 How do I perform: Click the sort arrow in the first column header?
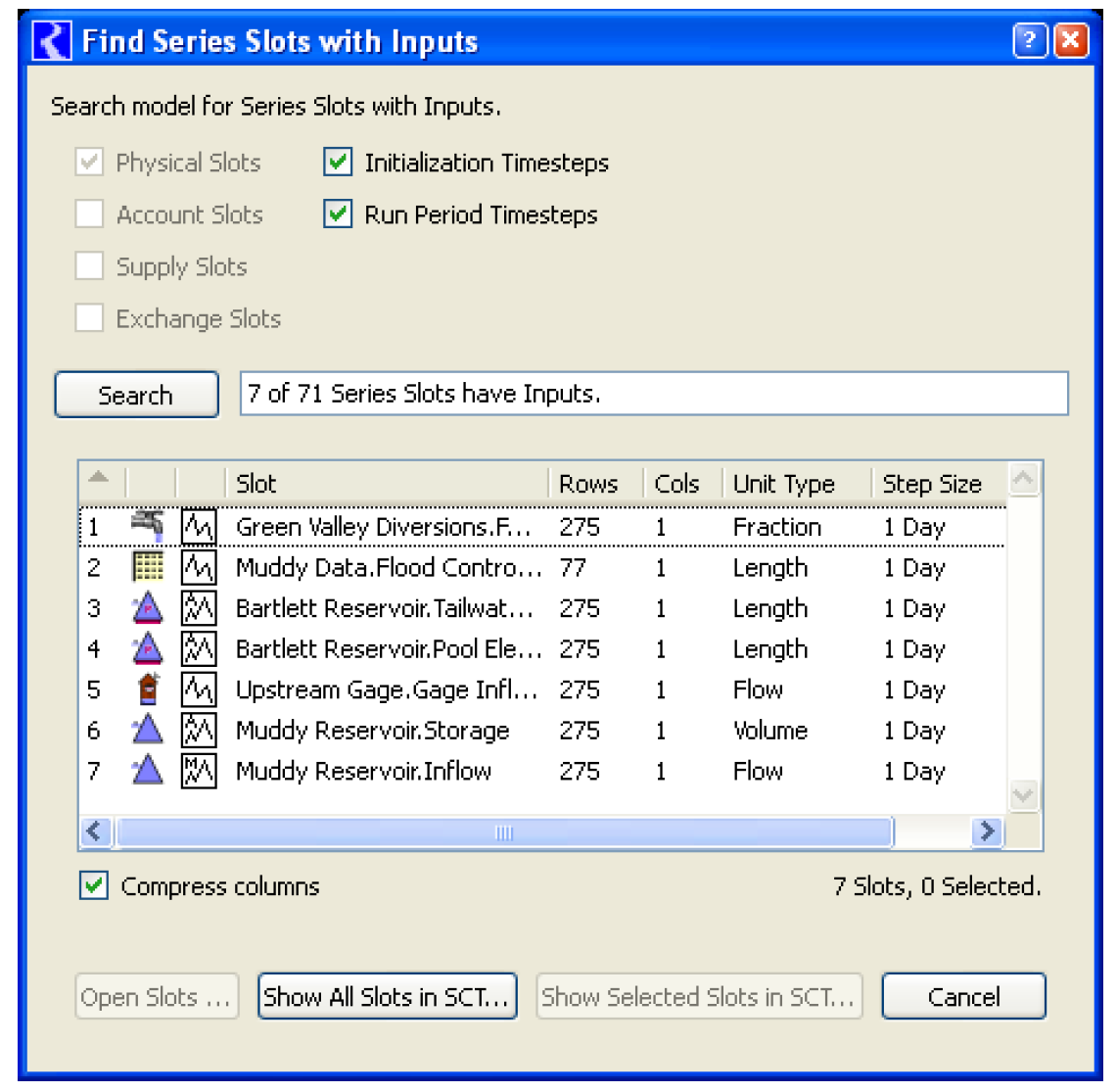click(99, 479)
